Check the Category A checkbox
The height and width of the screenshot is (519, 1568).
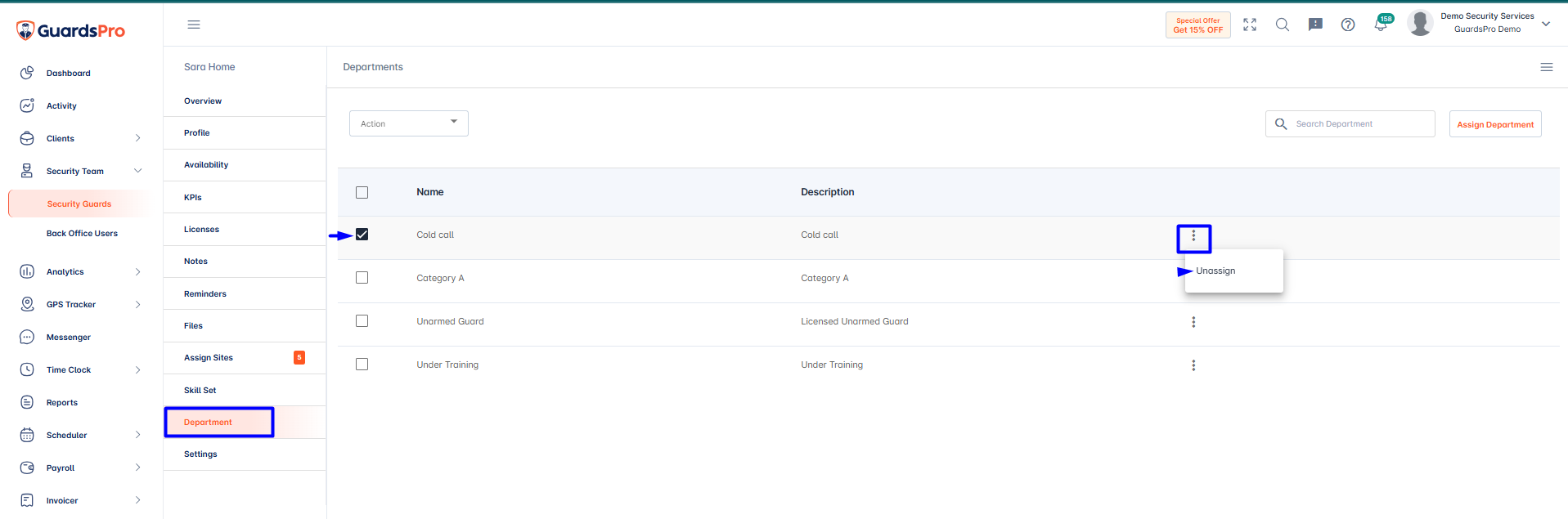(362, 278)
